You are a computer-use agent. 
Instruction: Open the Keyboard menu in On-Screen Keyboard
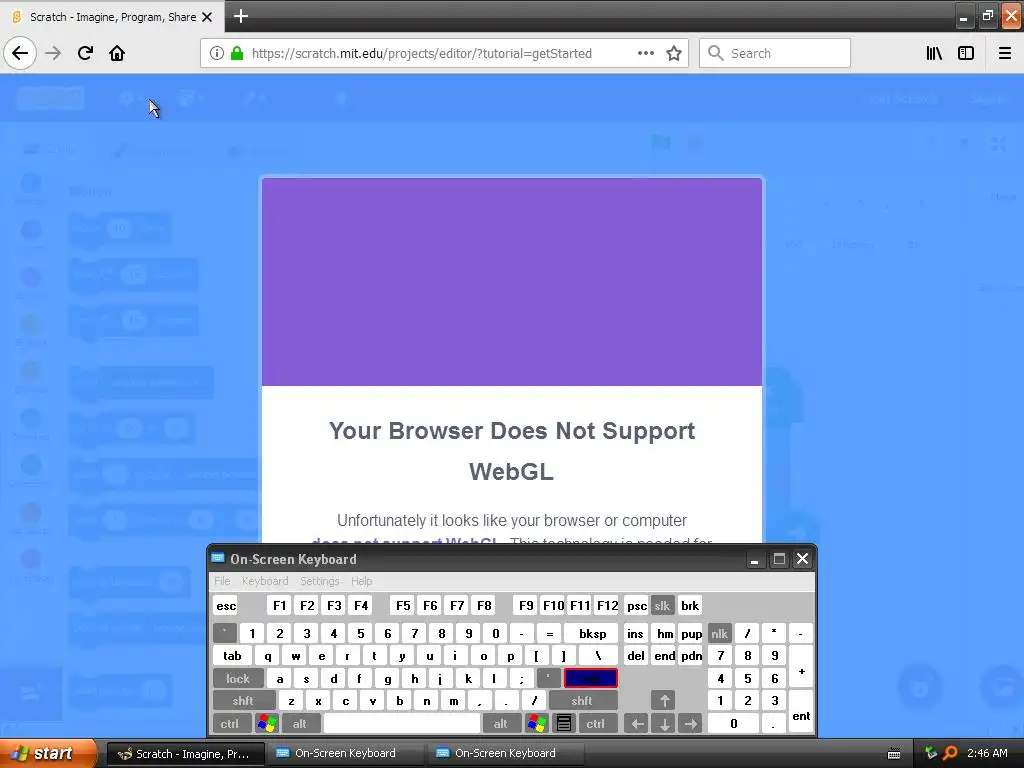[264, 581]
